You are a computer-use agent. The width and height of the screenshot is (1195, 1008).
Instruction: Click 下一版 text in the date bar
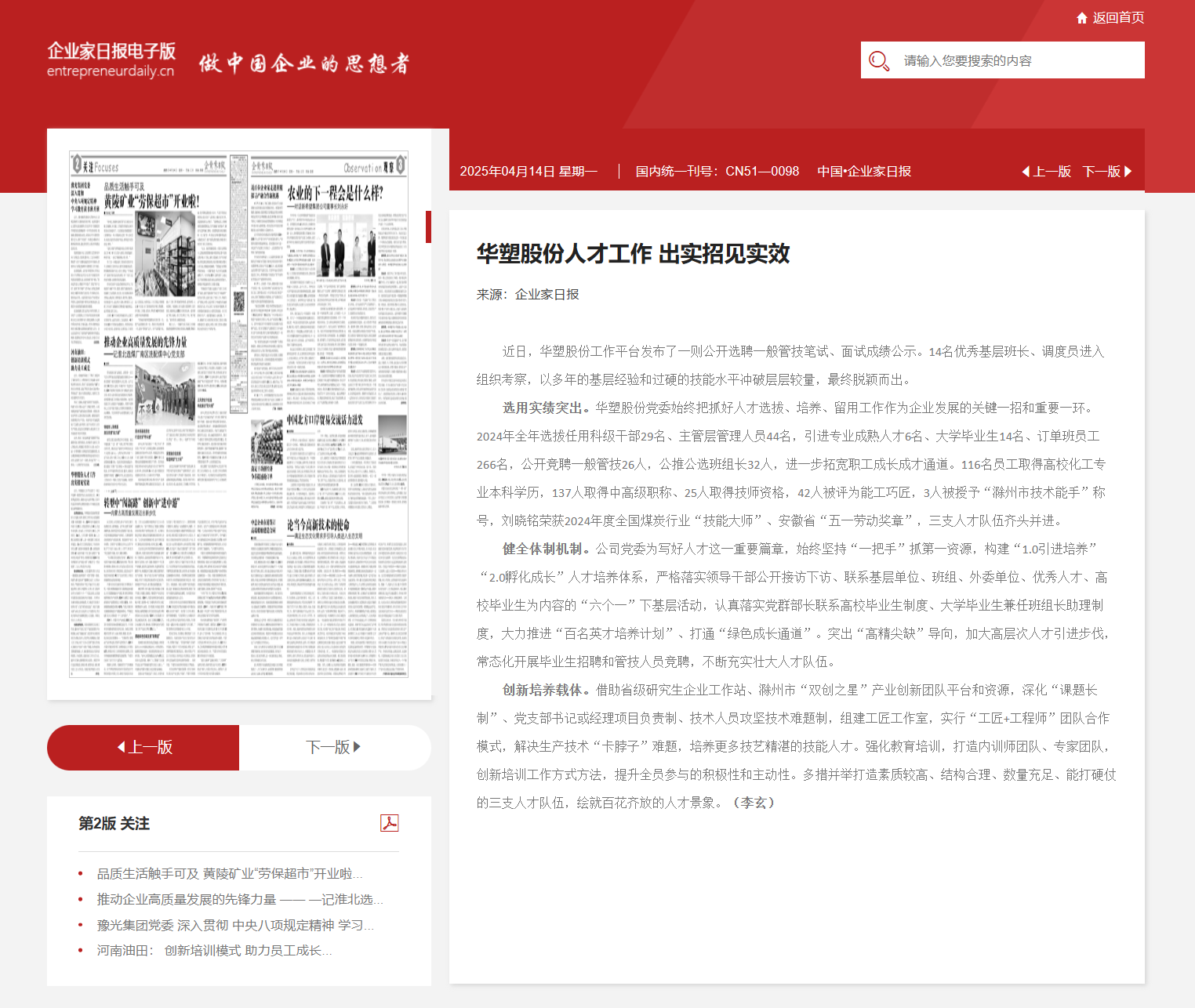click(1101, 172)
